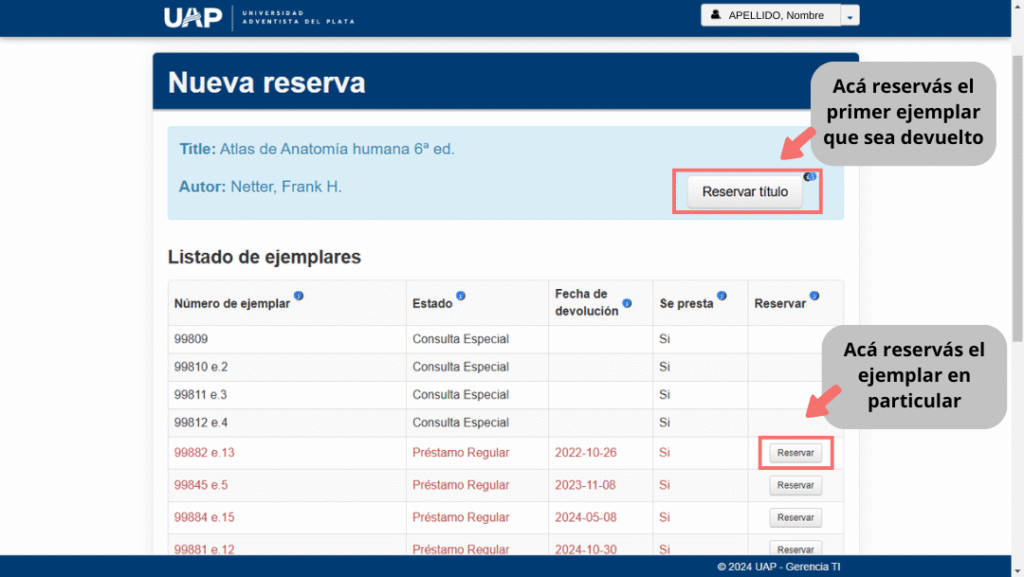Click info icon beside Estado header
The height and width of the screenshot is (577, 1024).
(461, 296)
